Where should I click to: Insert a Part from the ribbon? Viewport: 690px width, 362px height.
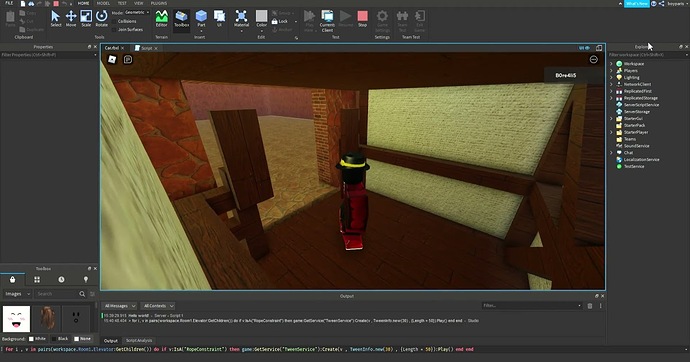201,19
